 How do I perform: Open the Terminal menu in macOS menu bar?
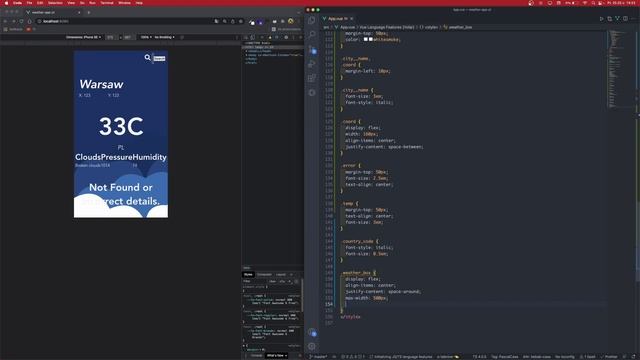point(107,3)
